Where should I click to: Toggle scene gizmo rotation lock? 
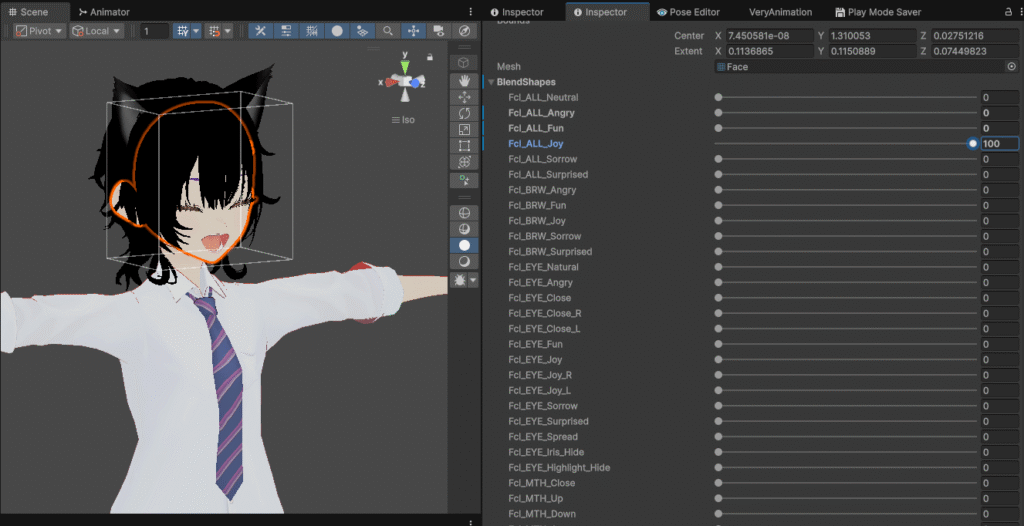[x=430, y=57]
